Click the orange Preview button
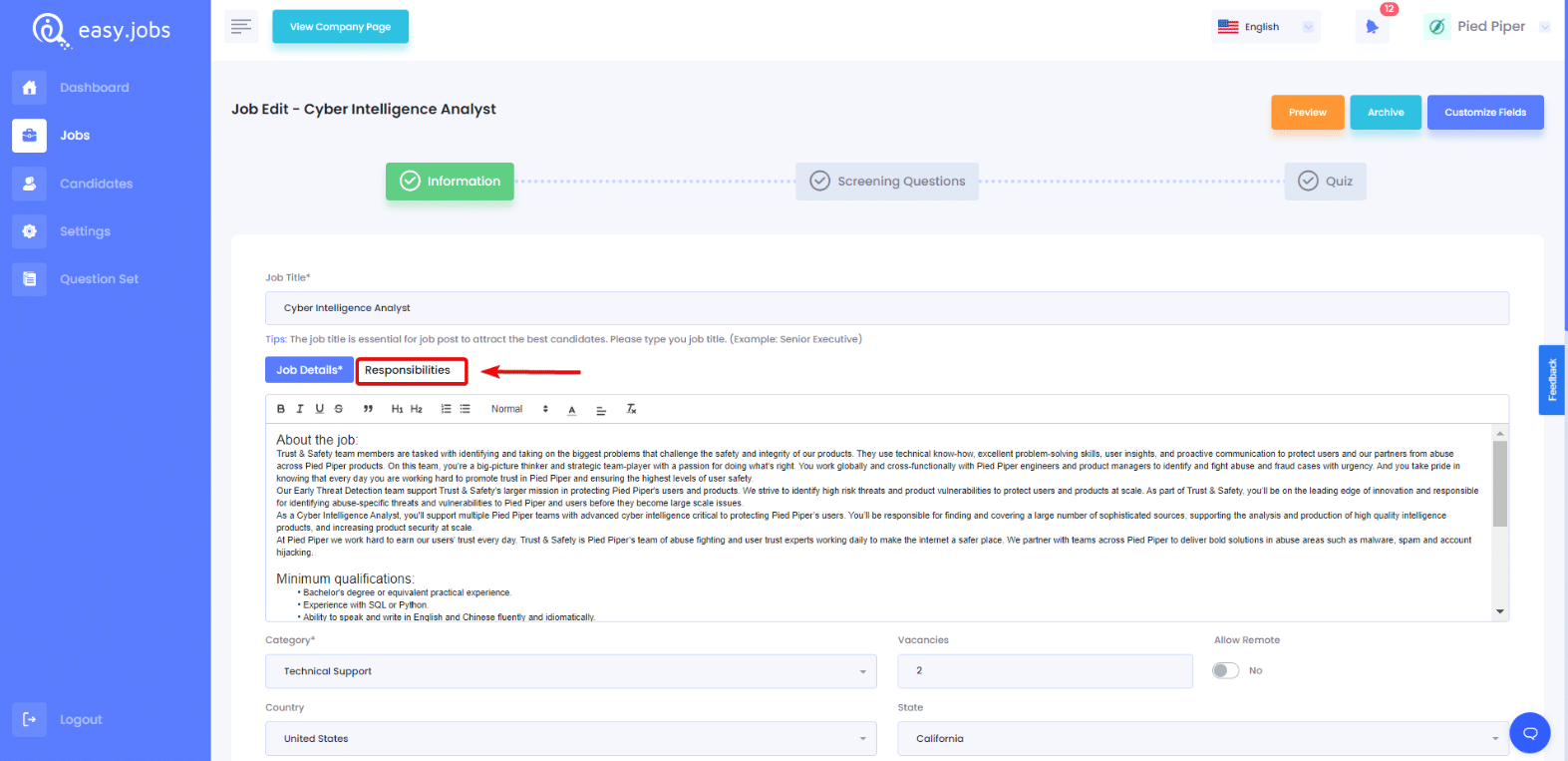This screenshot has width=1568, height=761. pyautogui.click(x=1307, y=113)
